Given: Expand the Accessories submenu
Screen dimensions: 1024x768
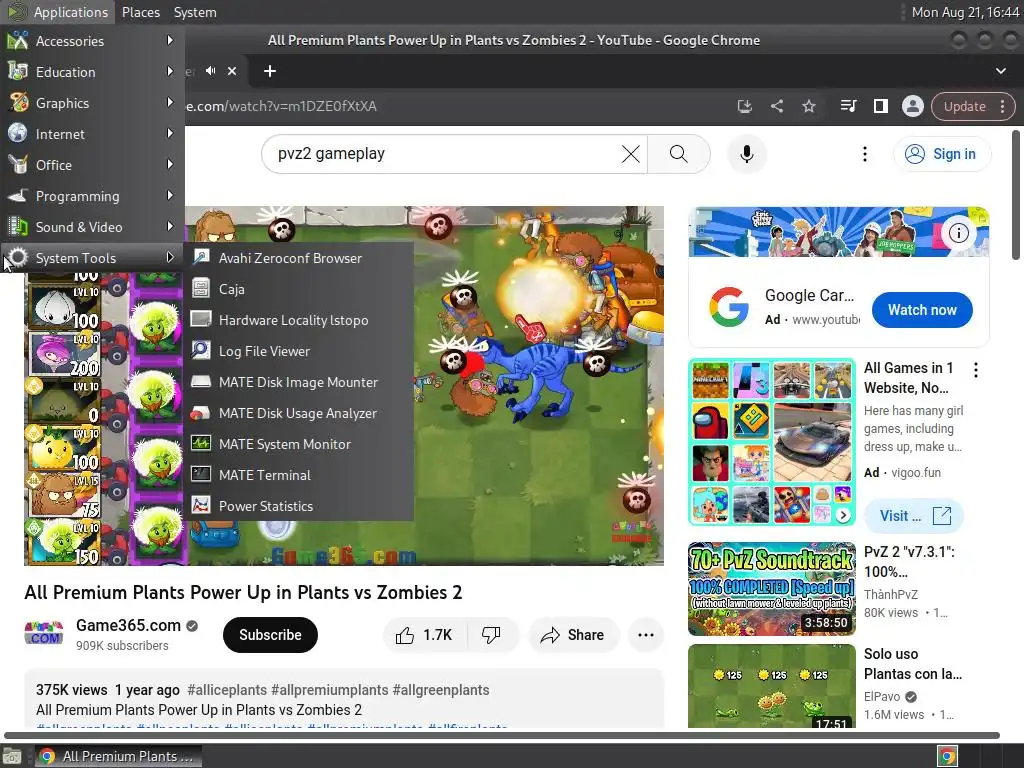Looking at the screenshot, I should click(92, 40).
